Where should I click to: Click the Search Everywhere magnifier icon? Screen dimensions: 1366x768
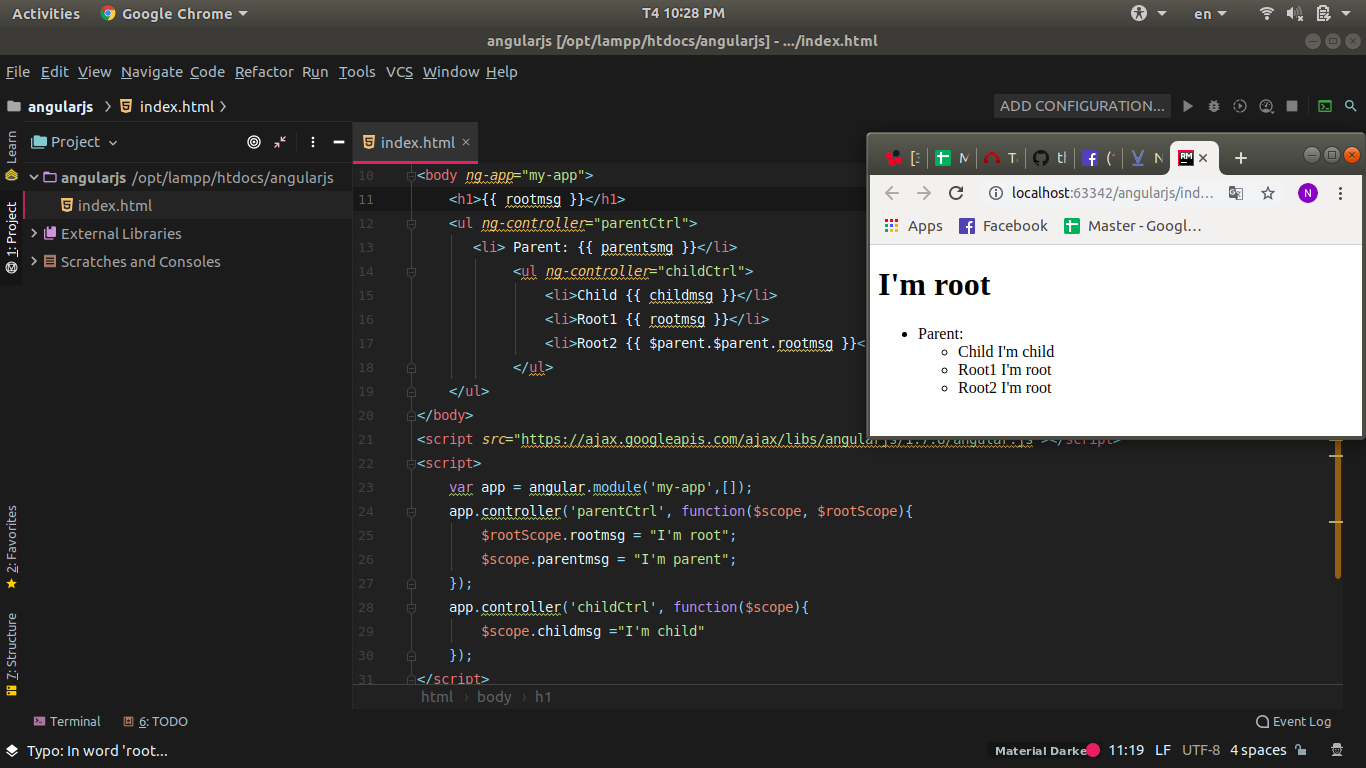click(1351, 106)
